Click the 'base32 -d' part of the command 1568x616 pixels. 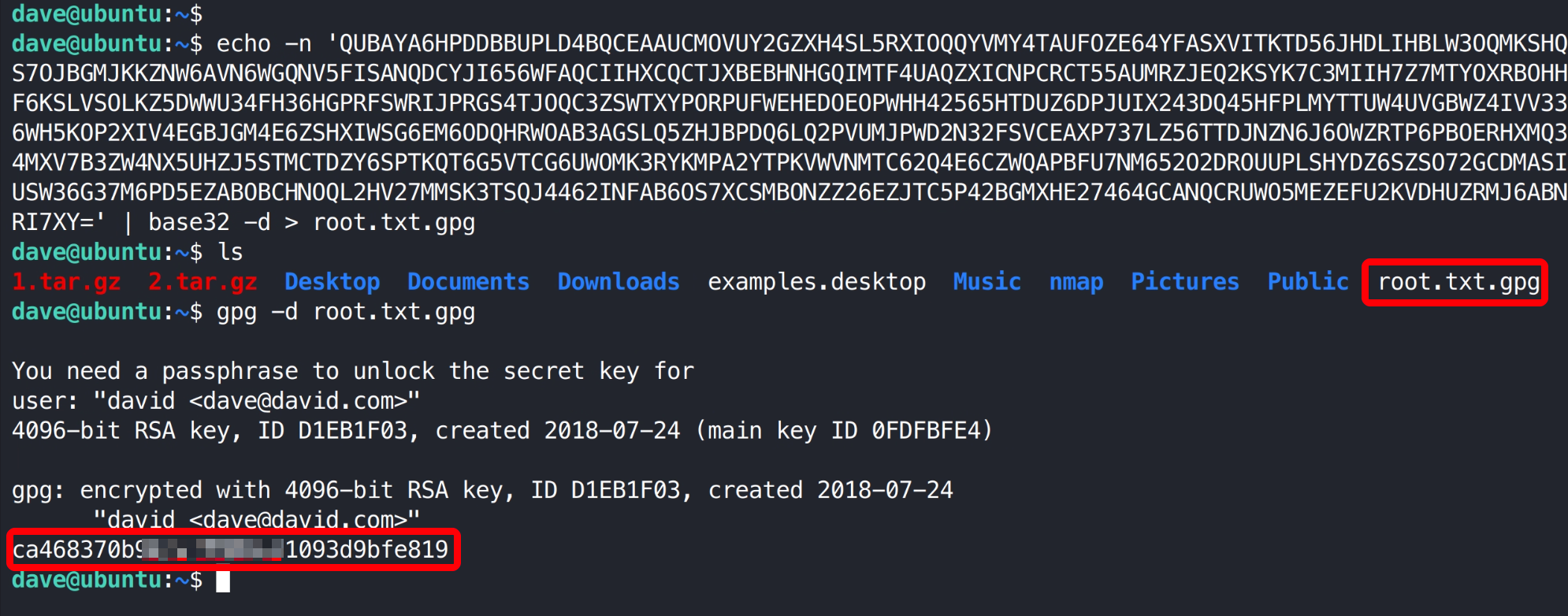[209, 223]
